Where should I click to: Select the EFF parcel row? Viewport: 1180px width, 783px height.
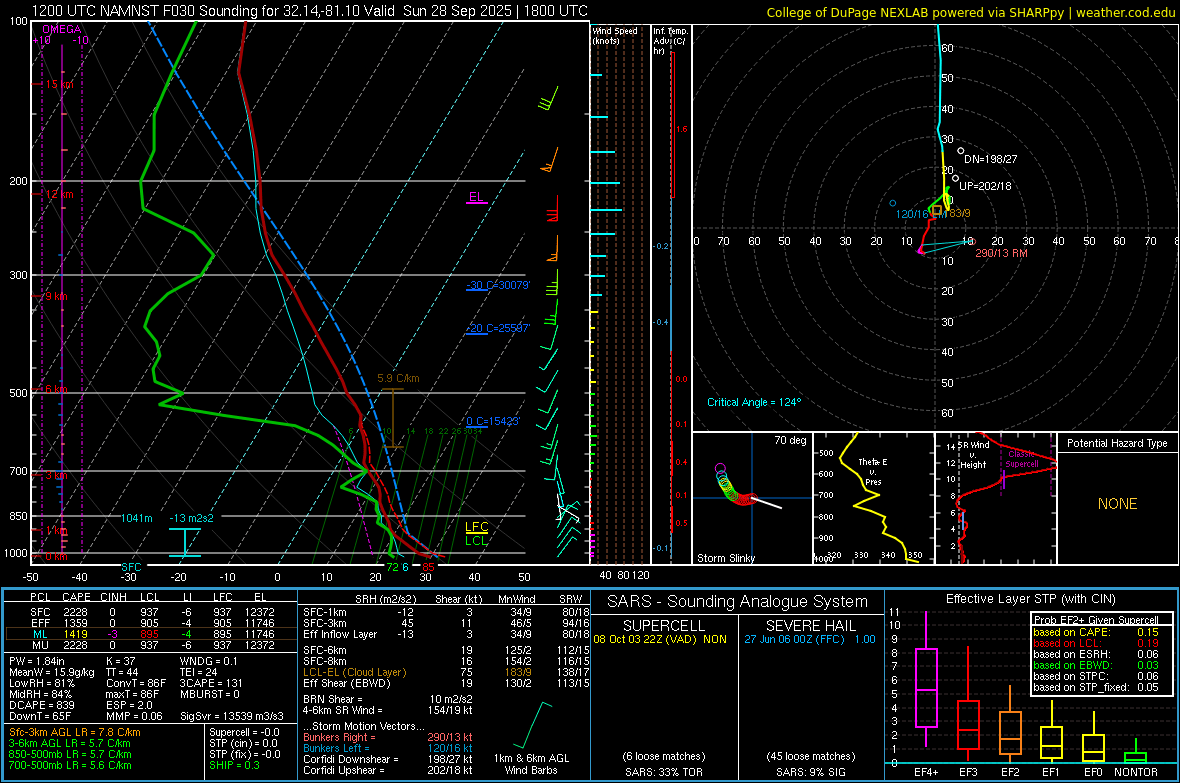pos(151,623)
